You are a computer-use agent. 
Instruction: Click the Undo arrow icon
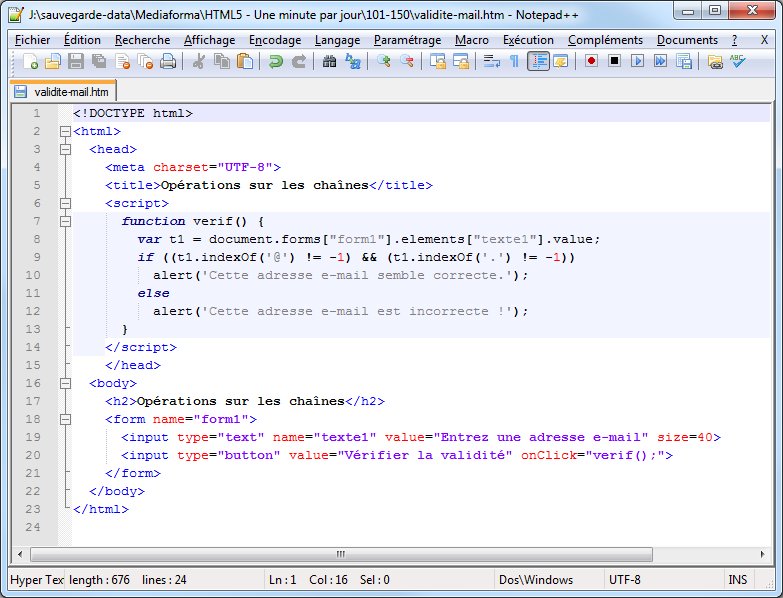(x=275, y=62)
